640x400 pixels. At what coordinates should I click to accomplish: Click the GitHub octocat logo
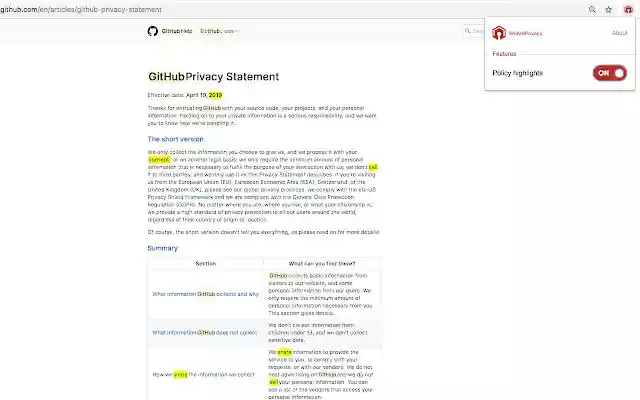tap(153, 31)
